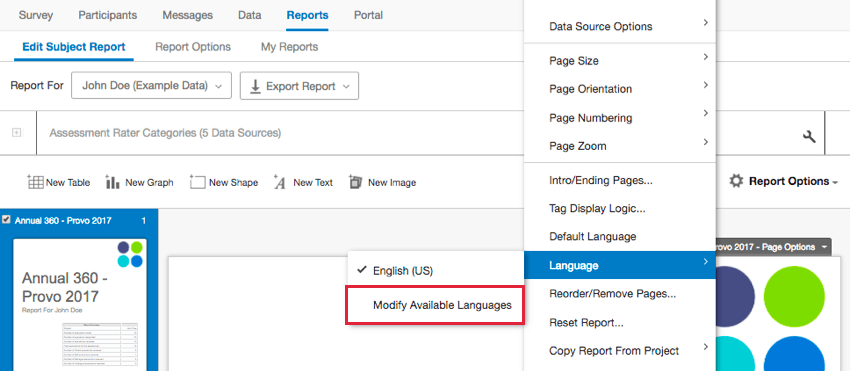Screen dimensions: 850x371
Task: Open Intro/Ending Pages menu entry
Action: pos(620,181)
